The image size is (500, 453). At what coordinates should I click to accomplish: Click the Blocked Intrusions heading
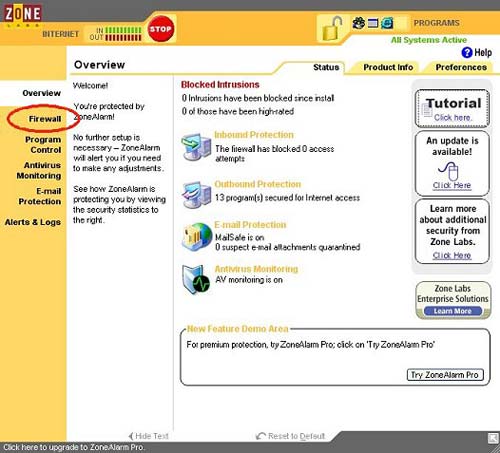220,85
